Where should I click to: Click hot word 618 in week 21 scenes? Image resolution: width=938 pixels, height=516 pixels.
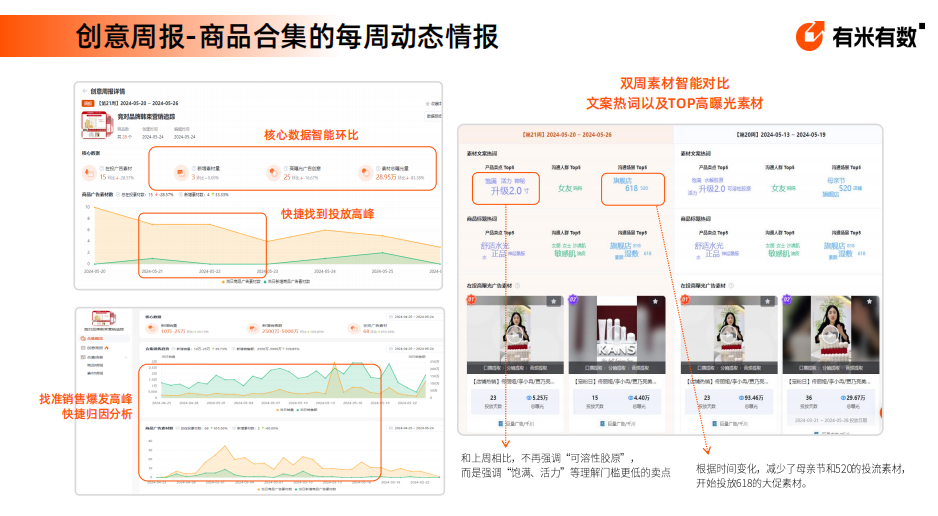(632, 188)
